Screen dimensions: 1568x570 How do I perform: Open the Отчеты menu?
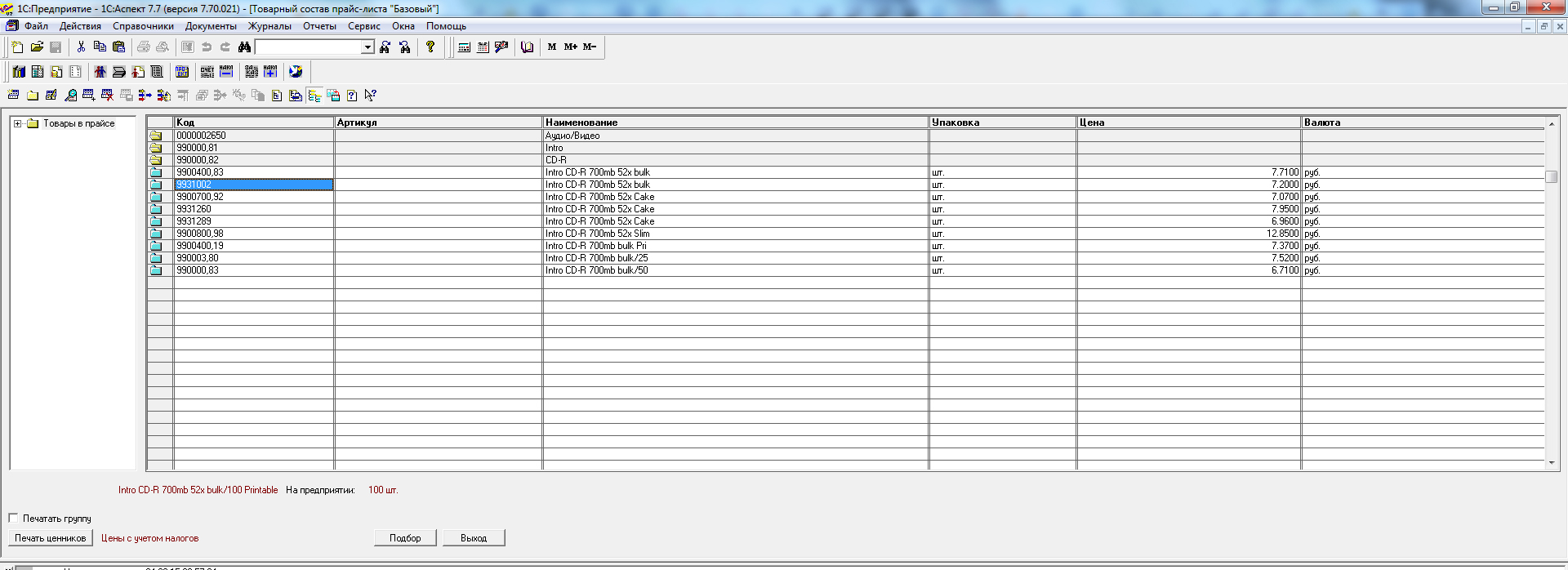point(319,26)
